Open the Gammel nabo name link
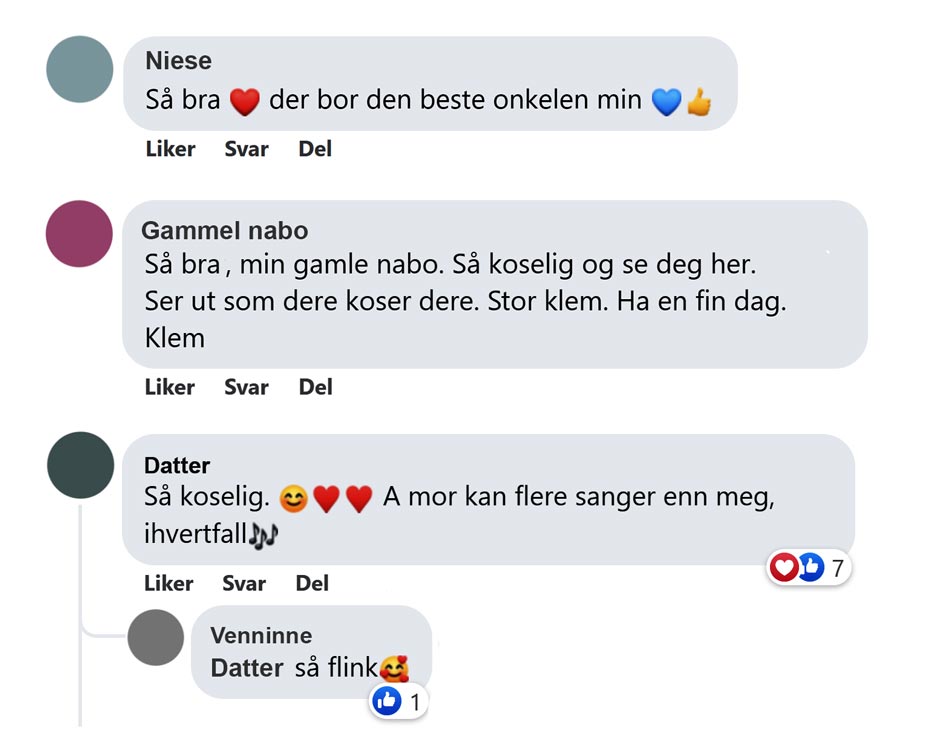 pyautogui.click(x=224, y=231)
